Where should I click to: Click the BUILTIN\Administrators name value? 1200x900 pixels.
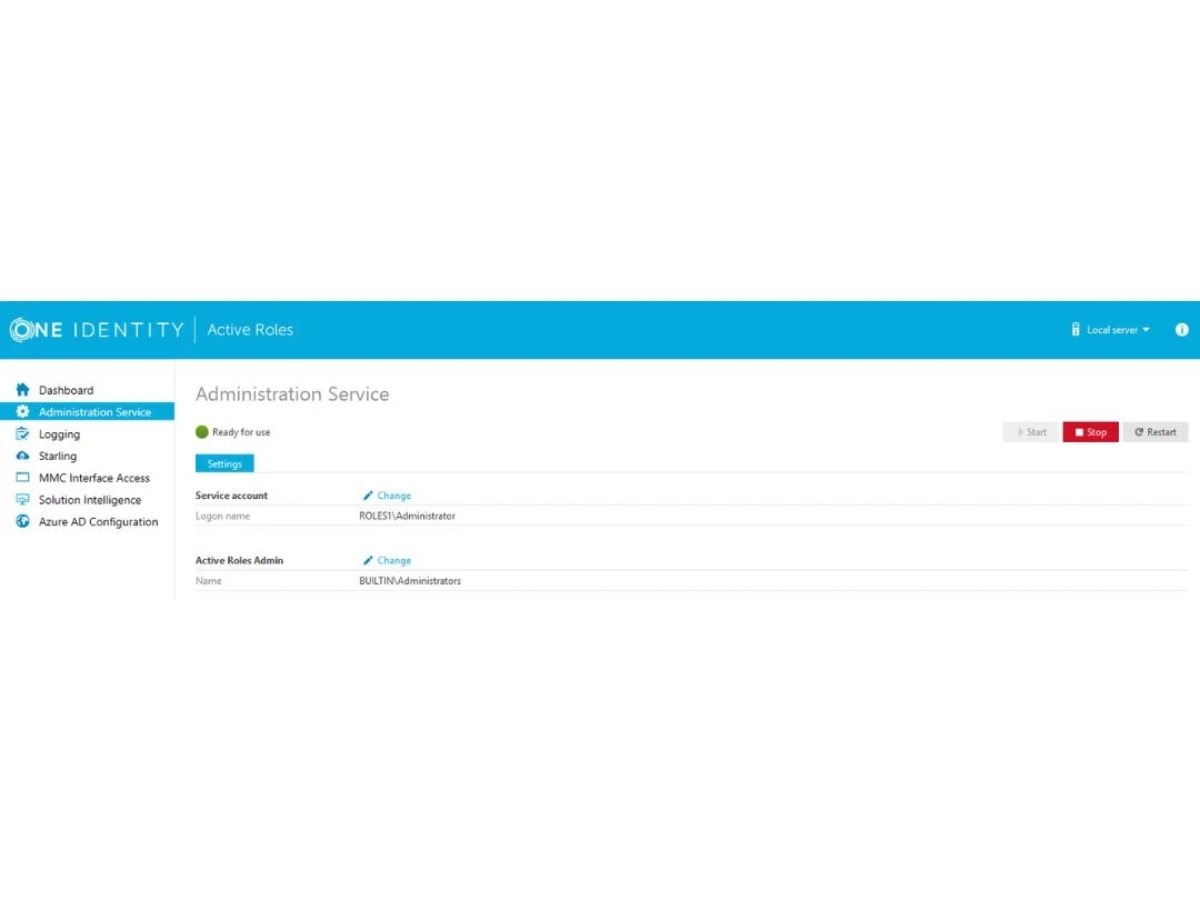(x=410, y=581)
